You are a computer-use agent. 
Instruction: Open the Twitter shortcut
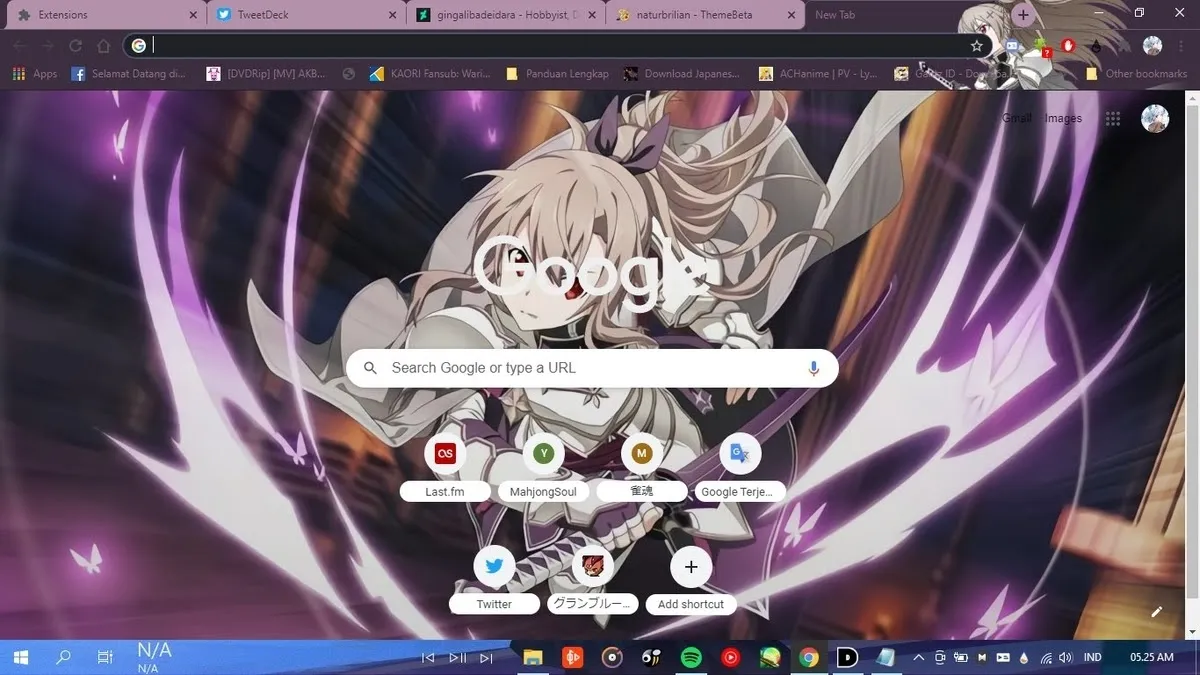494,580
